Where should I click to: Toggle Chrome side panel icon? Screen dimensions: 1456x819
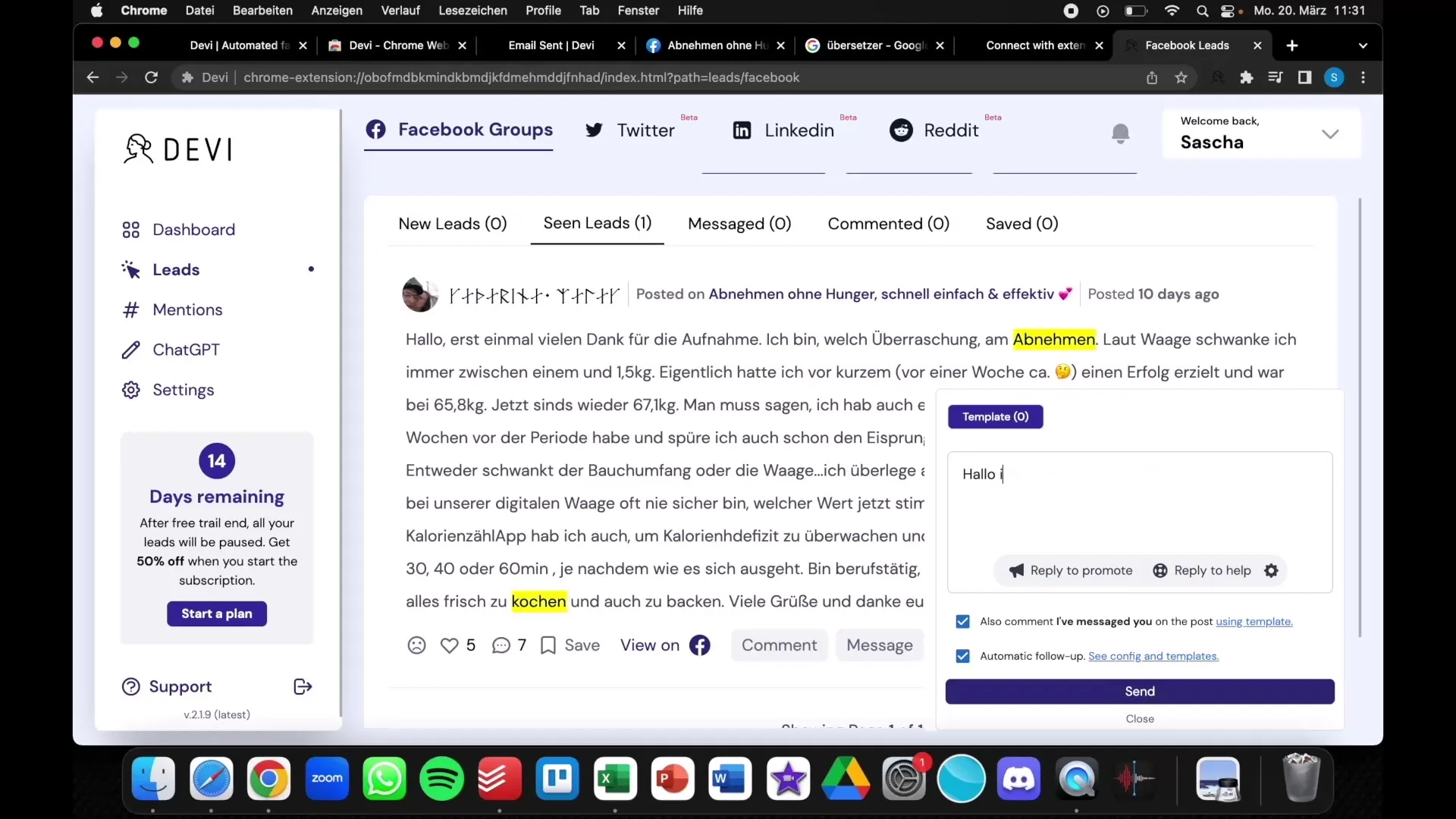pyautogui.click(x=1304, y=77)
